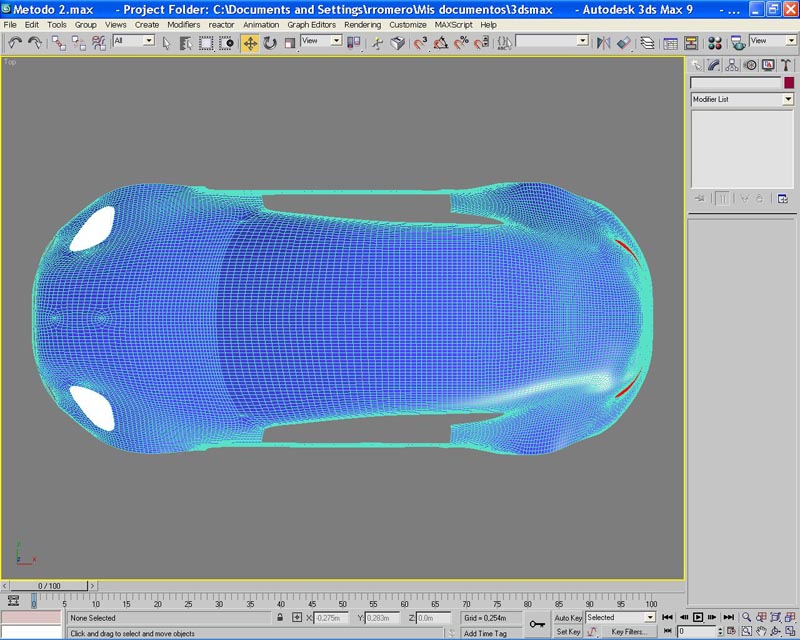Click the Align tool in the toolbar

[623, 43]
